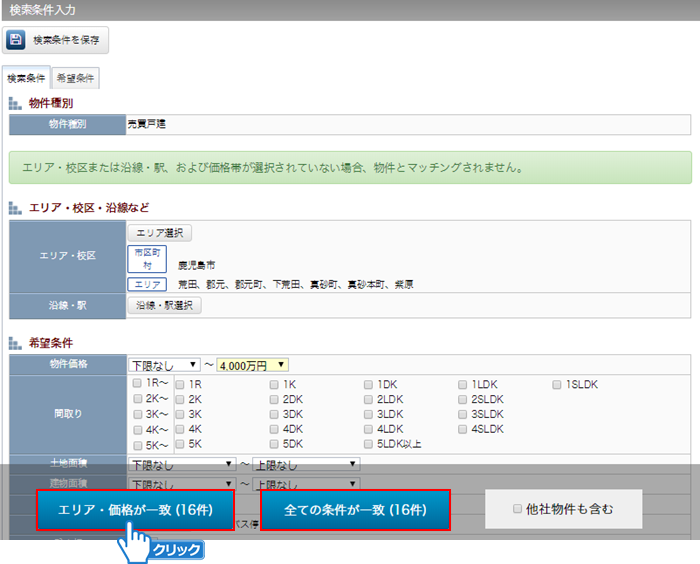Screen dimensions: 700x564
Task: Open the エリア選択 button
Action: (160, 233)
